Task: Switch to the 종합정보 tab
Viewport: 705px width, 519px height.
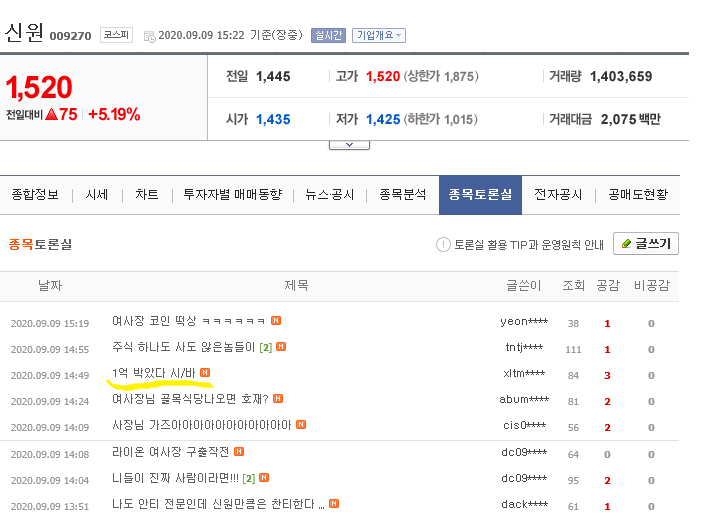Action: point(35,195)
